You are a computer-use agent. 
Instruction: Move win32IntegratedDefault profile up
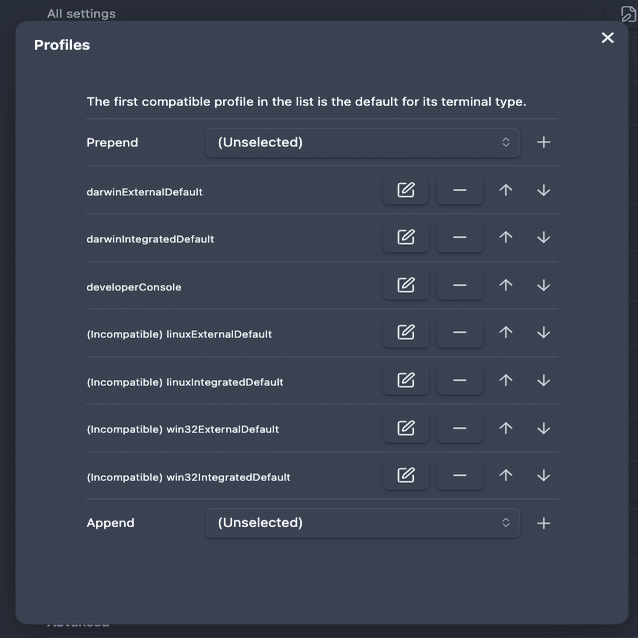506,475
